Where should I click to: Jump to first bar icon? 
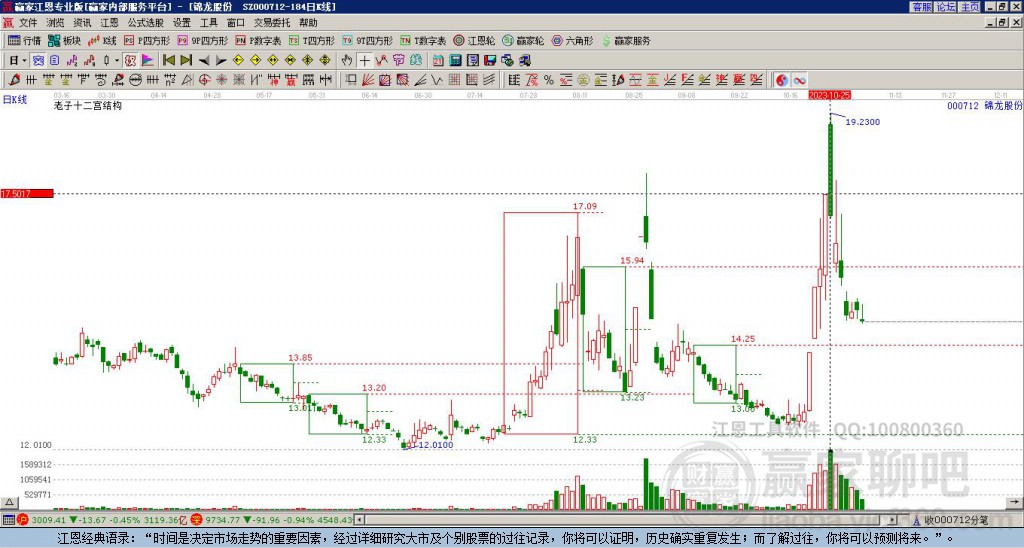(168, 61)
